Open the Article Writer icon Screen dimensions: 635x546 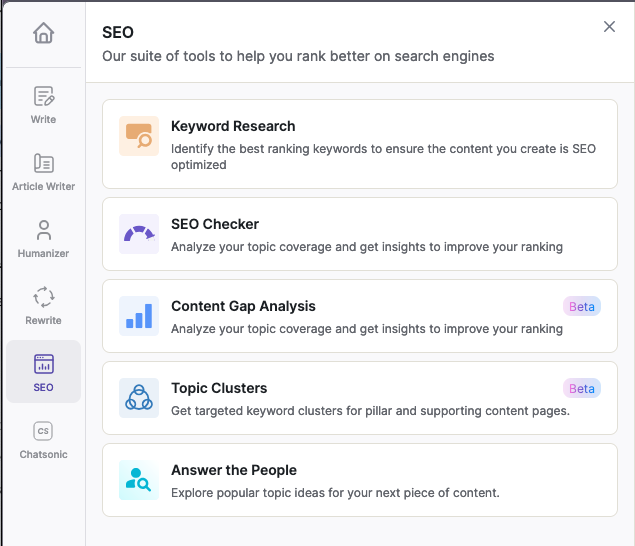tap(43, 163)
